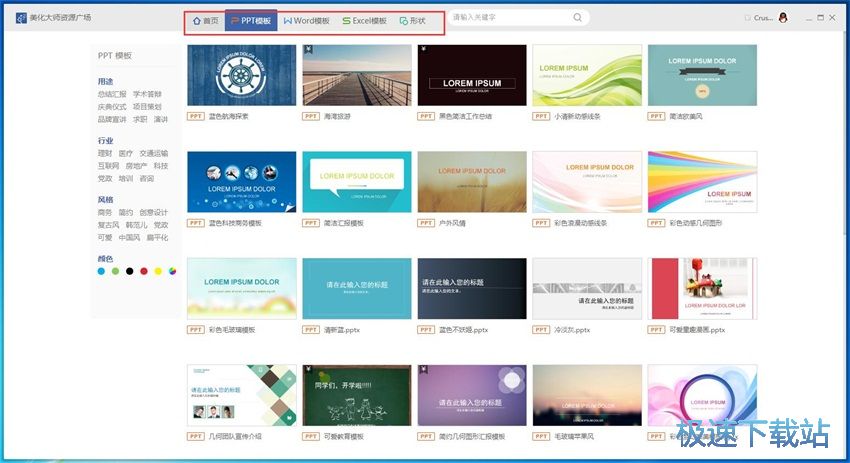850x463 pixels.
Task: Open the 户外风情 wheat field thumbnail
Action: tap(472, 182)
